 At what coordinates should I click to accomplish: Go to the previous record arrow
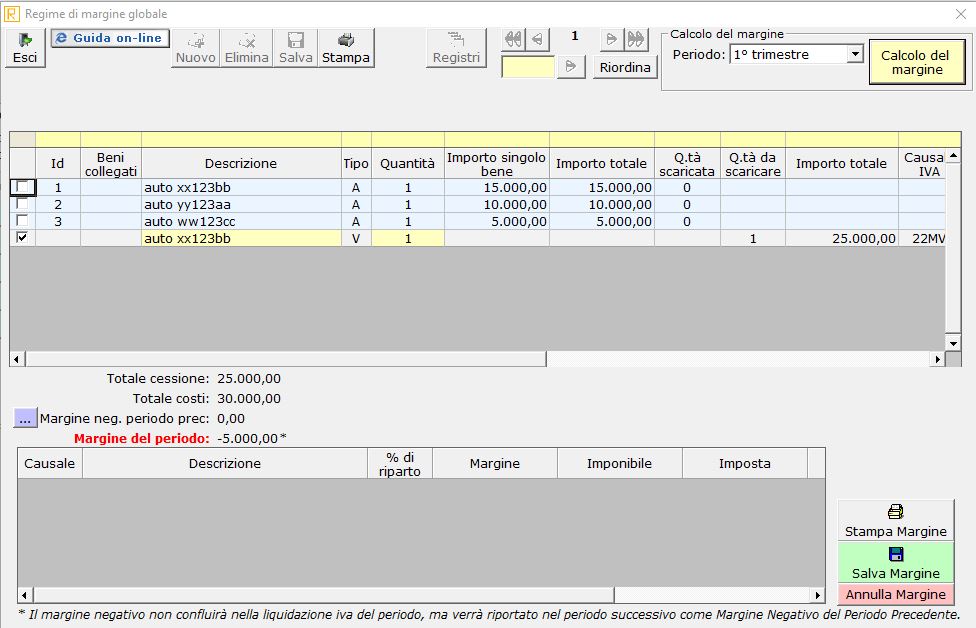[538, 39]
